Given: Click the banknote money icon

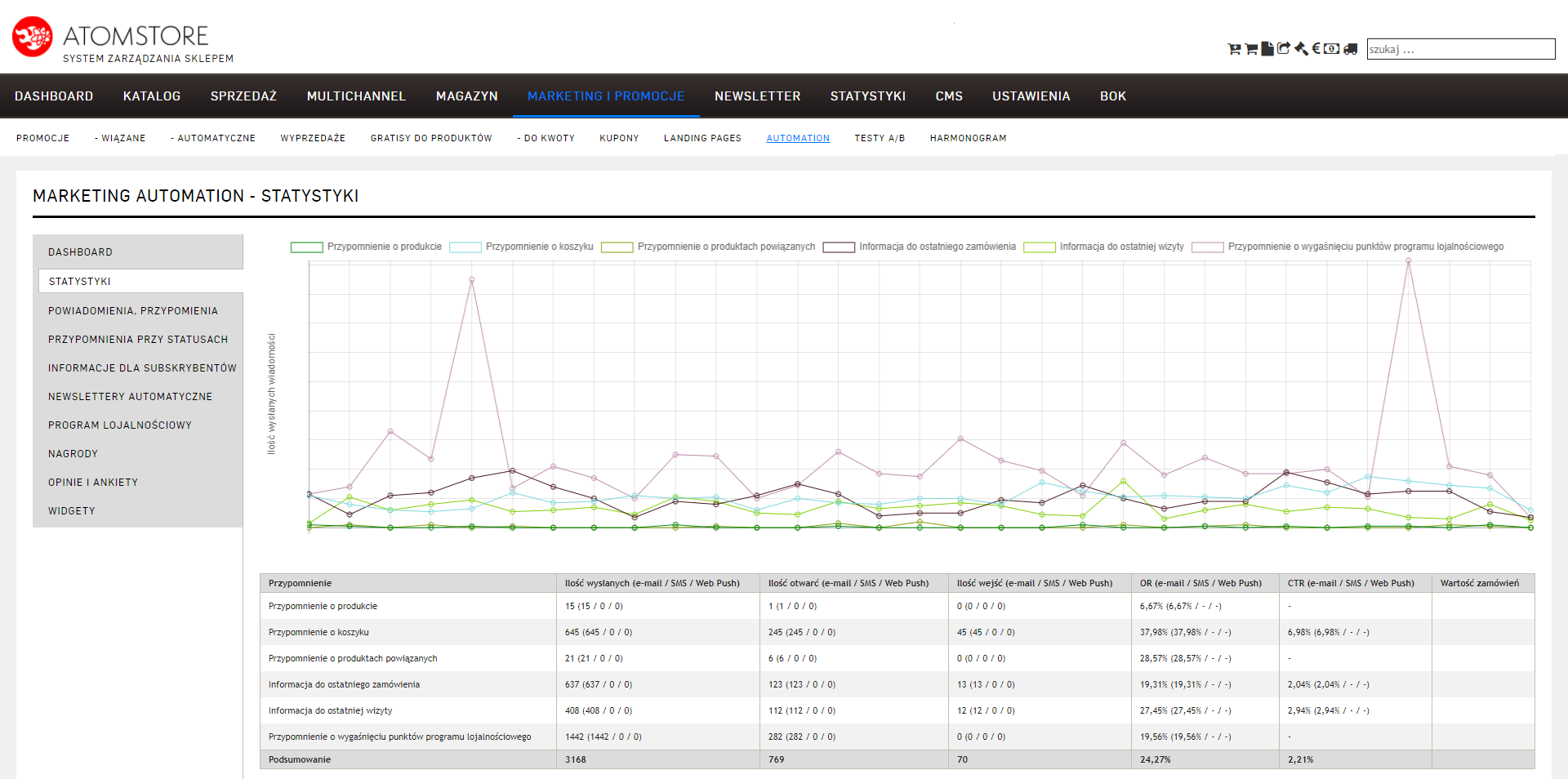Looking at the screenshot, I should click(x=1332, y=49).
